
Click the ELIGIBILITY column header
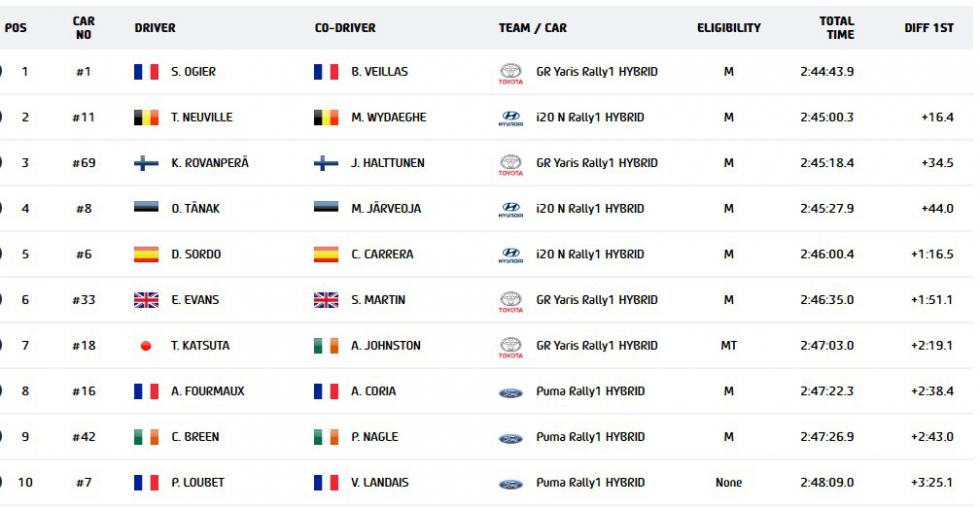pyautogui.click(x=729, y=28)
